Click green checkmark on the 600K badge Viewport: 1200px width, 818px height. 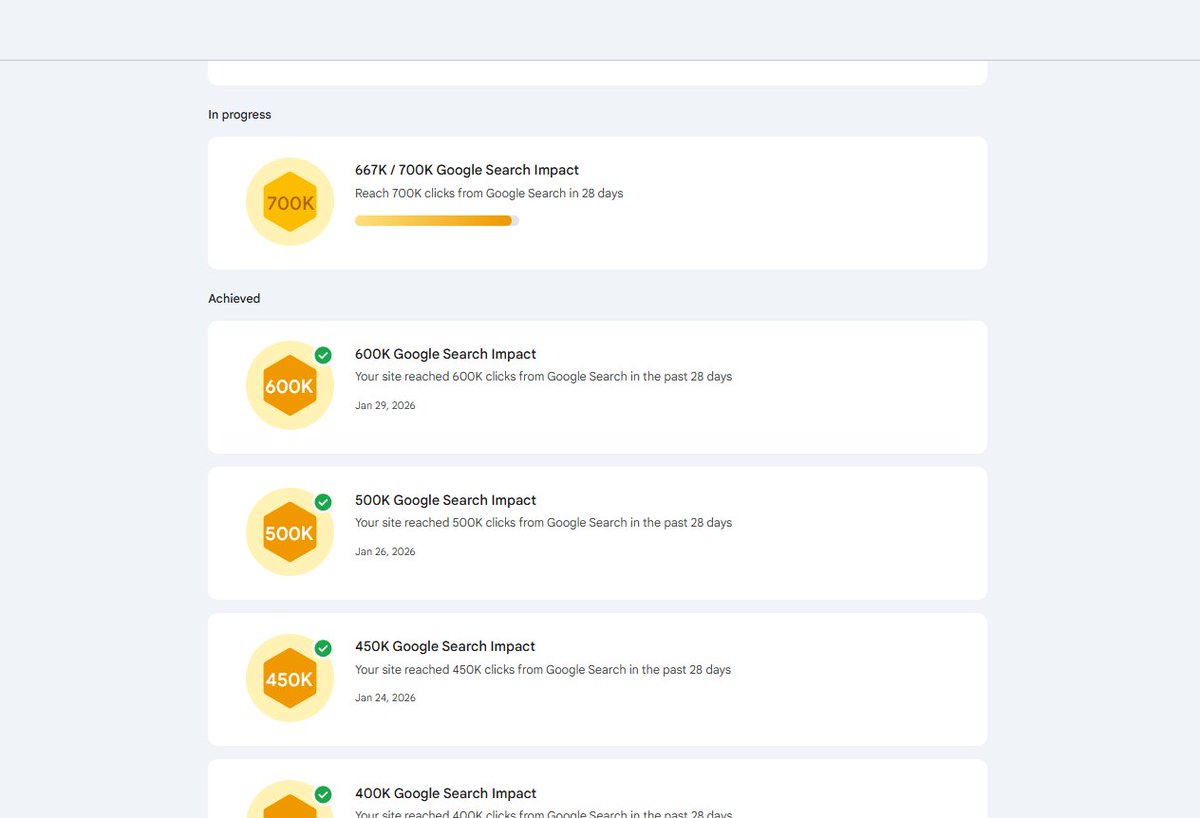click(x=323, y=355)
